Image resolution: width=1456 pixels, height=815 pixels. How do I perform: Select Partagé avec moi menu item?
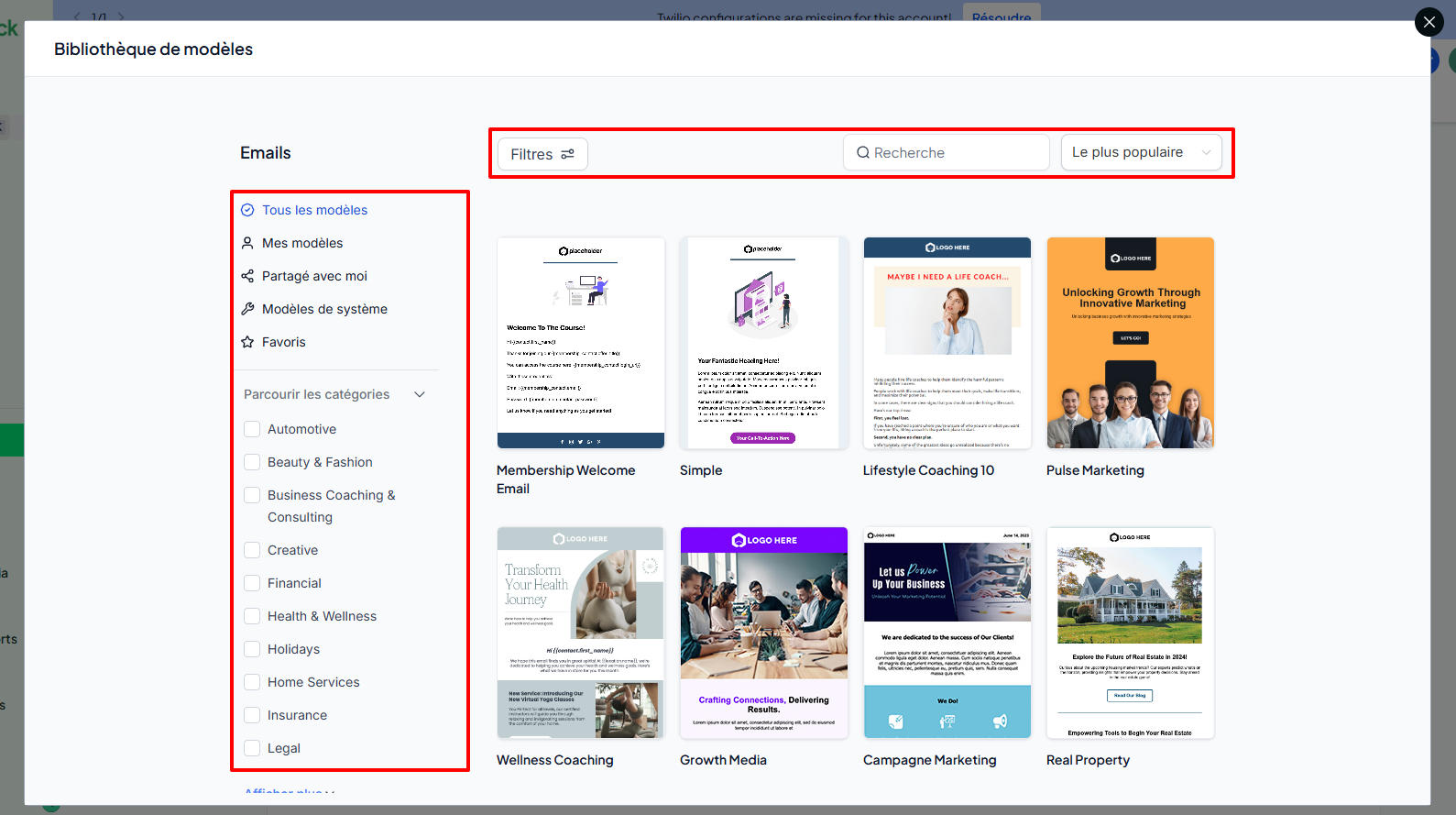pos(314,276)
